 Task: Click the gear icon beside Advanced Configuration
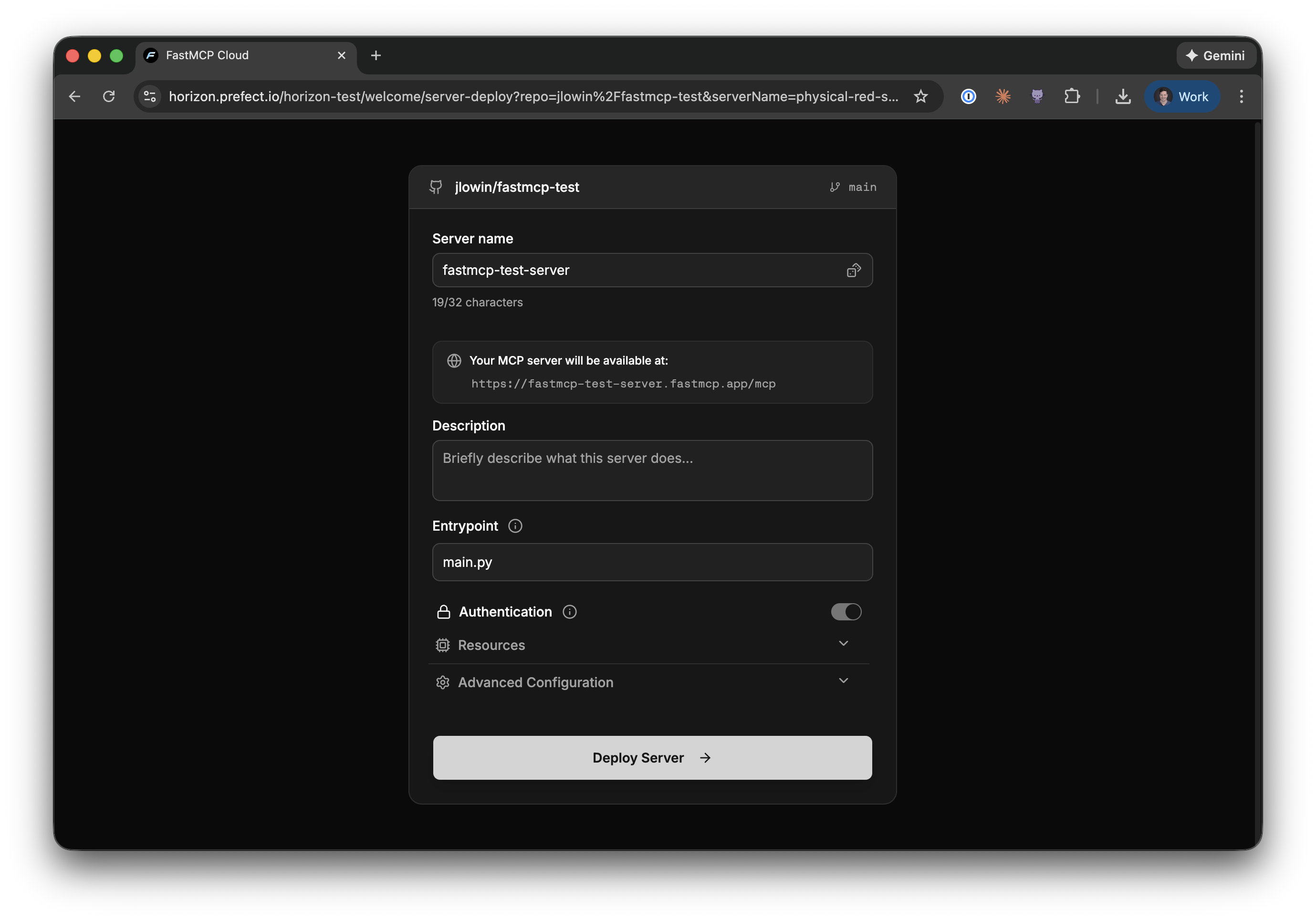[442, 682]
